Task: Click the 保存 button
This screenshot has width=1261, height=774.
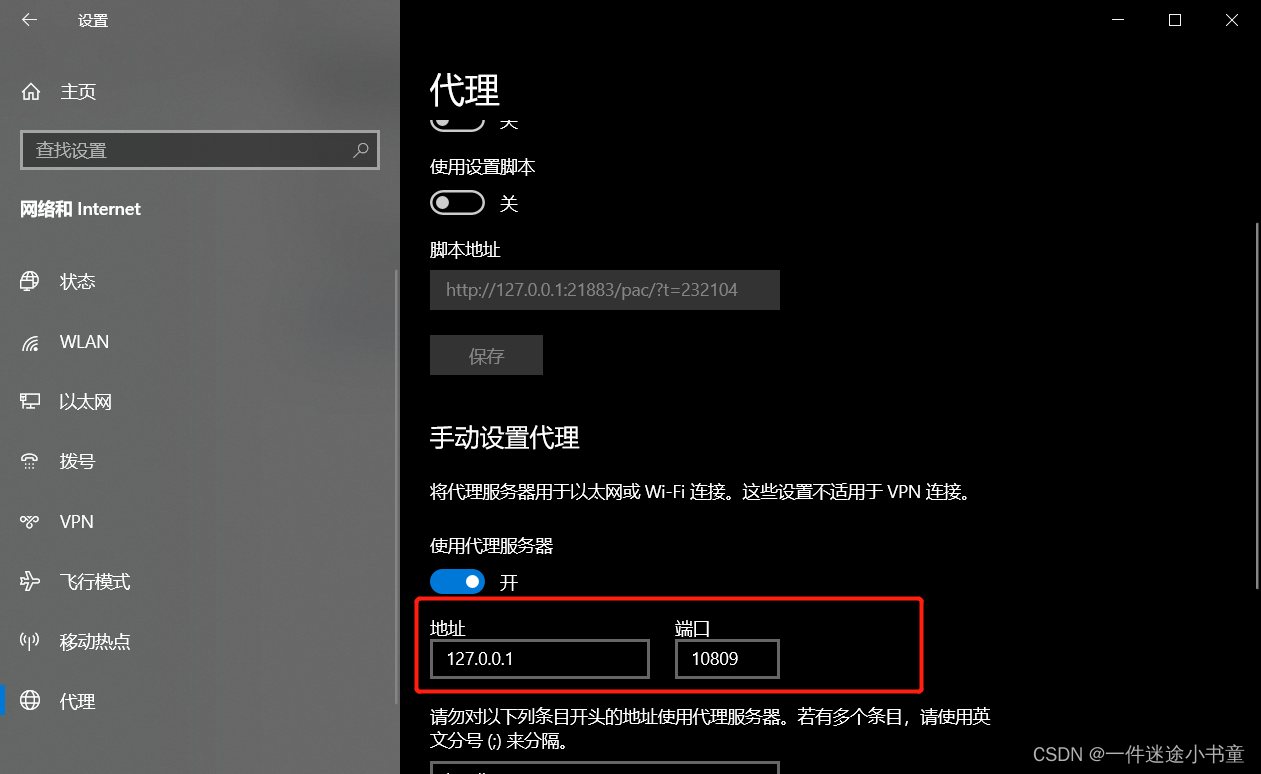Action: pos(486,355)
